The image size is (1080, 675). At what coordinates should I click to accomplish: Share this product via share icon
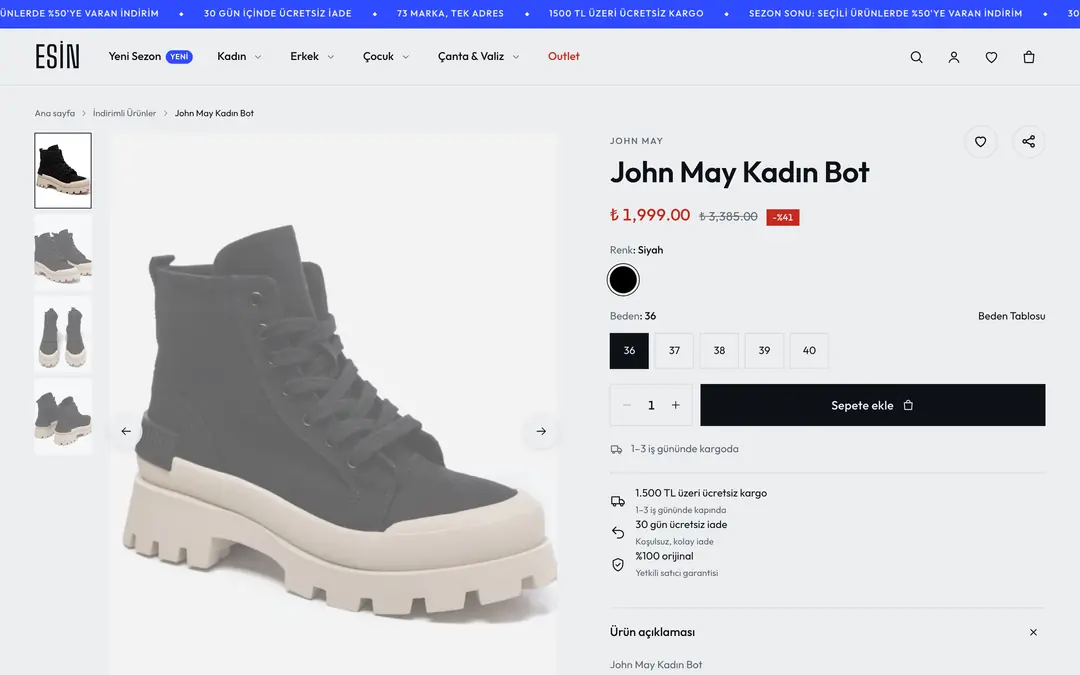1028,142
